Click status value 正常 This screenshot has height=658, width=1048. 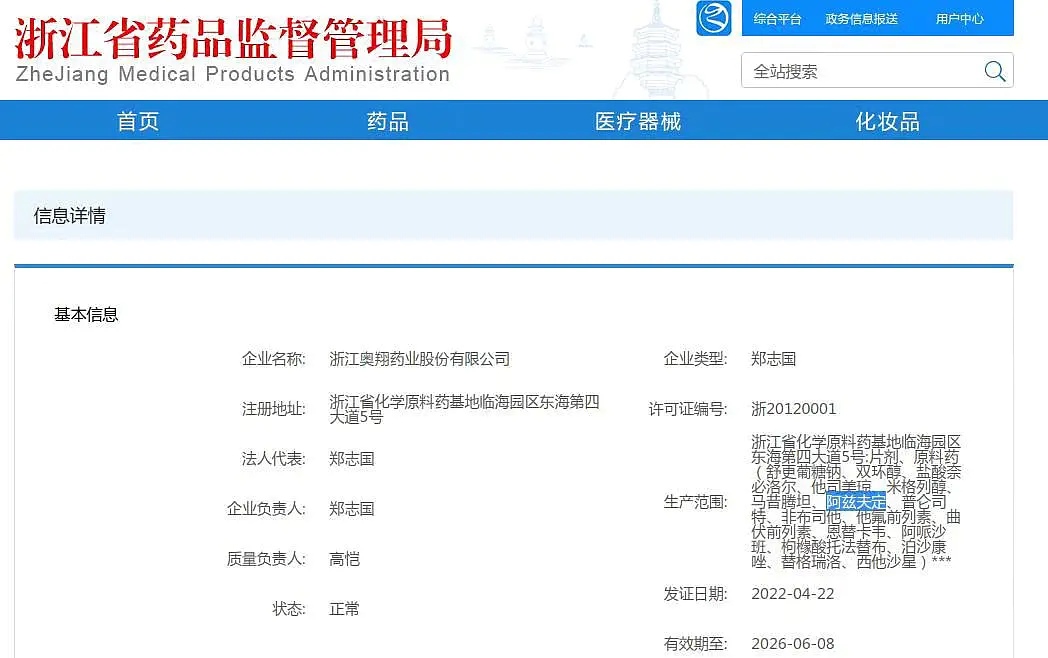(344, 609)
